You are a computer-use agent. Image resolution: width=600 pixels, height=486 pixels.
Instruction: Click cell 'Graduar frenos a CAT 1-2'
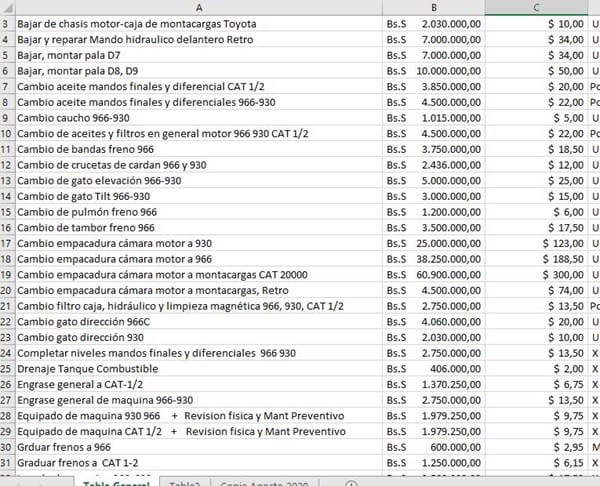click(199, 463)
